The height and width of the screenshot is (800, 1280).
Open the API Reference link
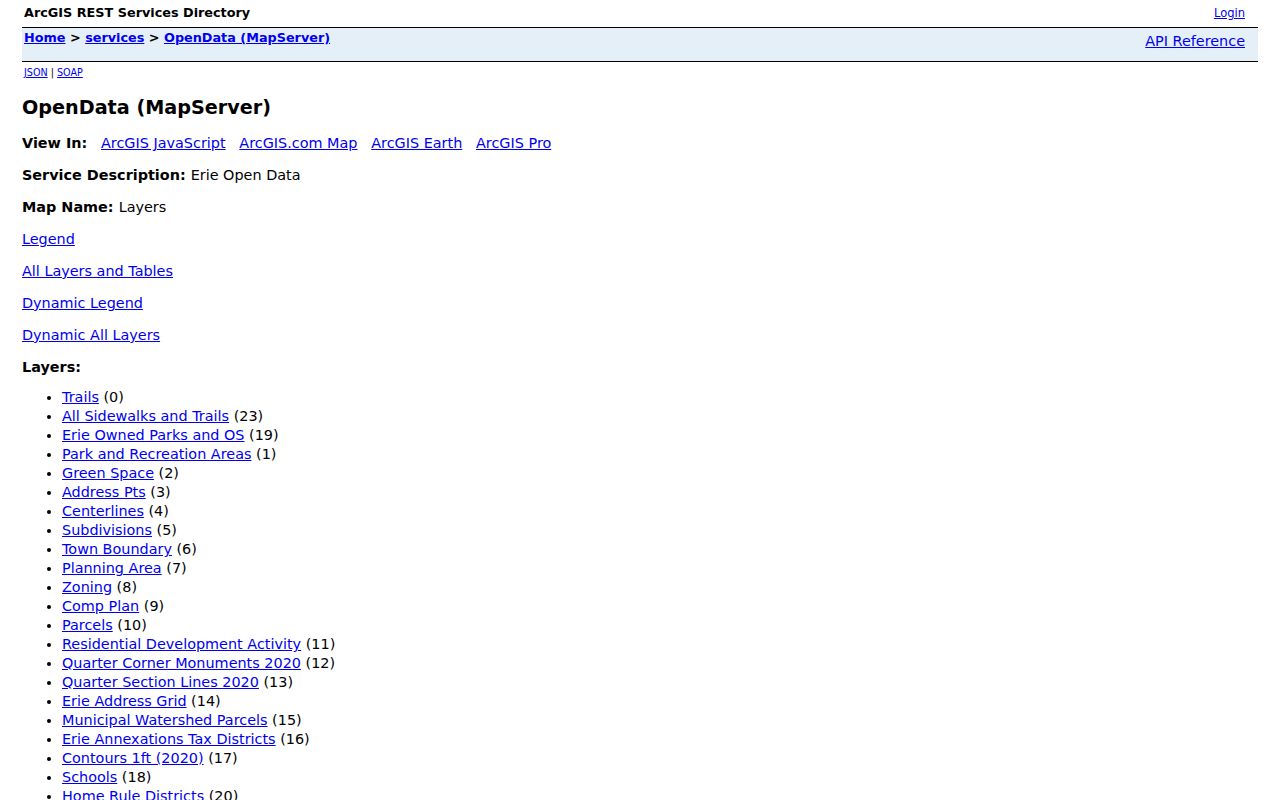(1195, 41)
